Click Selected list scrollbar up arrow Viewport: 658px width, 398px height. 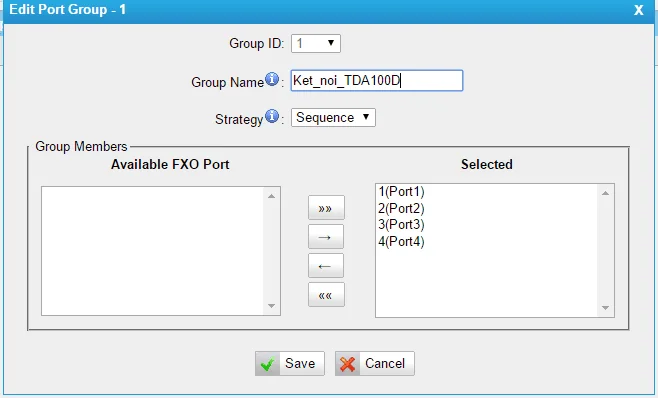coord(605,193)
